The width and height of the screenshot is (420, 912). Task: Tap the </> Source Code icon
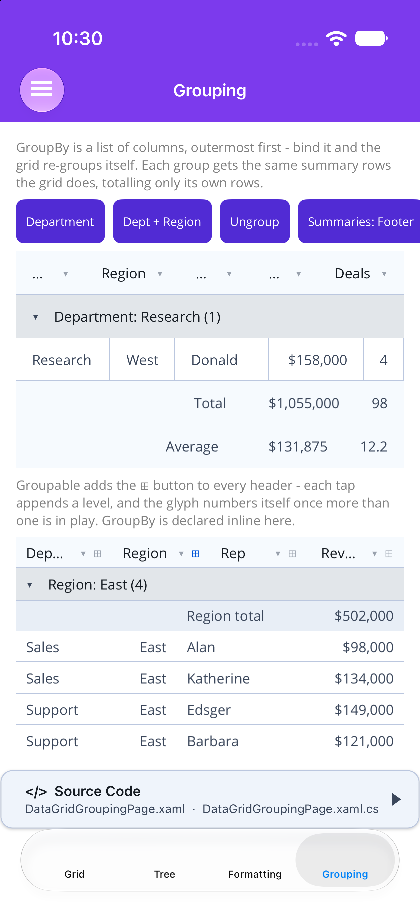(36, 792)
